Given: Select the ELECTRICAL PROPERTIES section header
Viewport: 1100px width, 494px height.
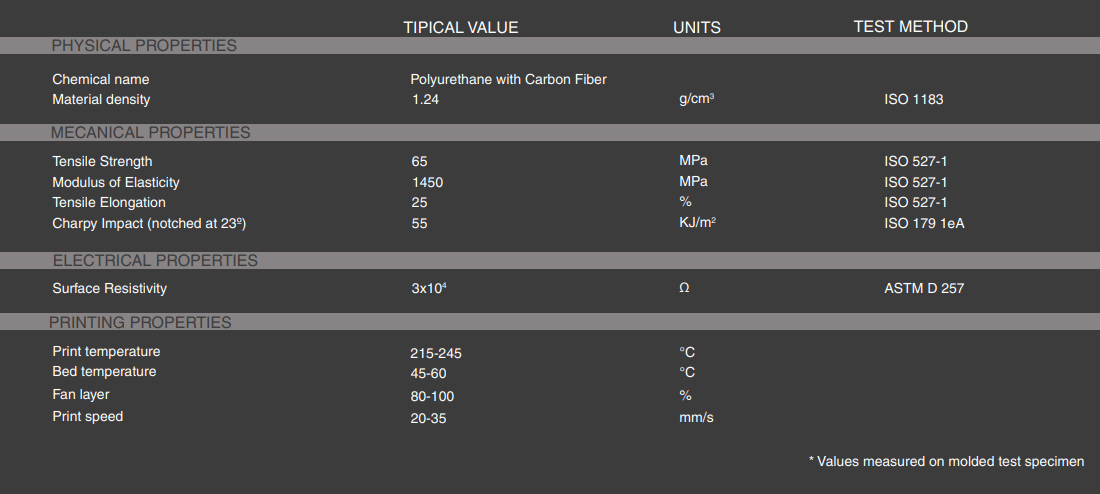Looking at the screenshot, I should 154,261.
